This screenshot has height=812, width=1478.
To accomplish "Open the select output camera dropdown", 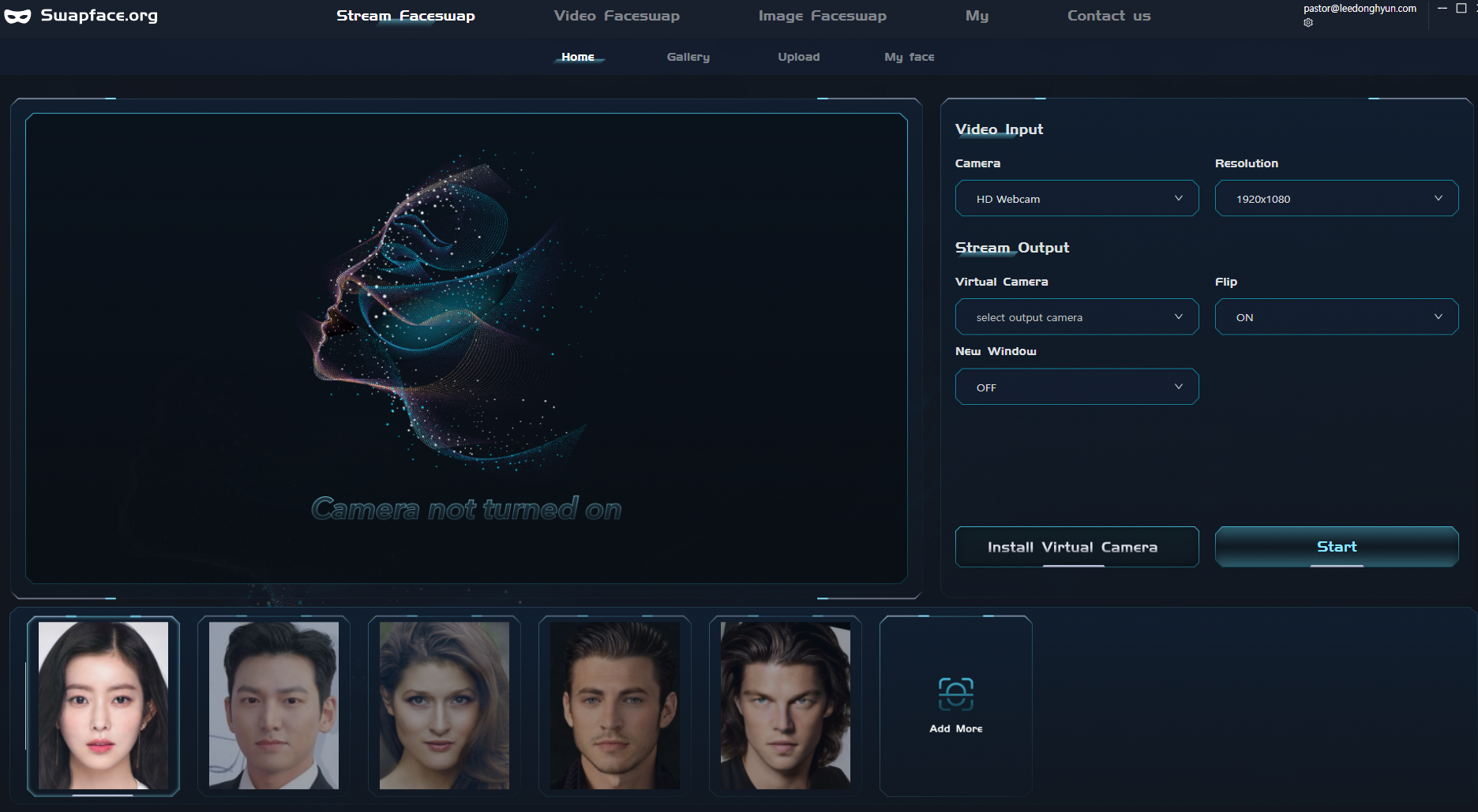I will (1077, 316).
